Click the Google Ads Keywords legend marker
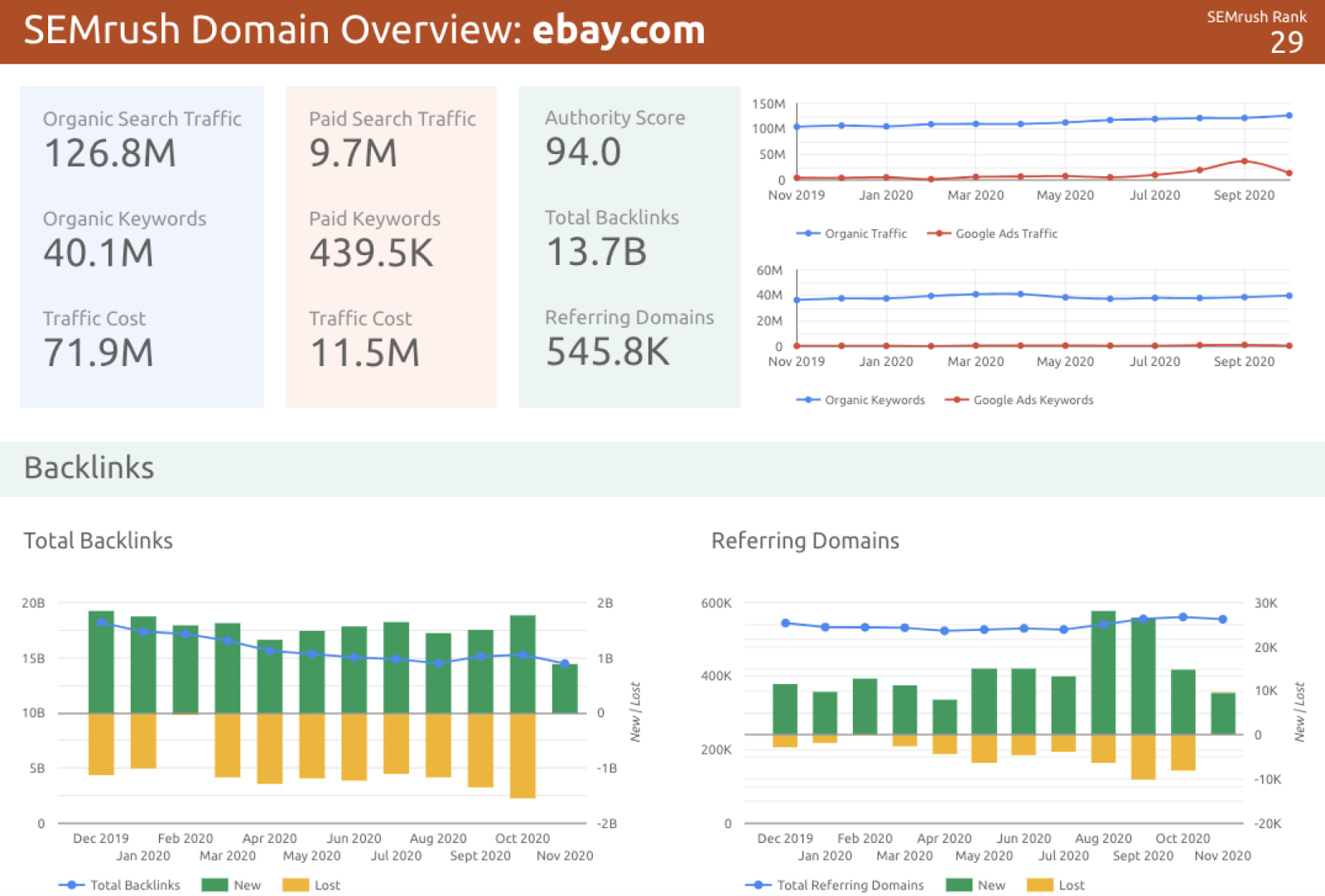The height and width of the screenshot is (896, 1325). point(956,400)
